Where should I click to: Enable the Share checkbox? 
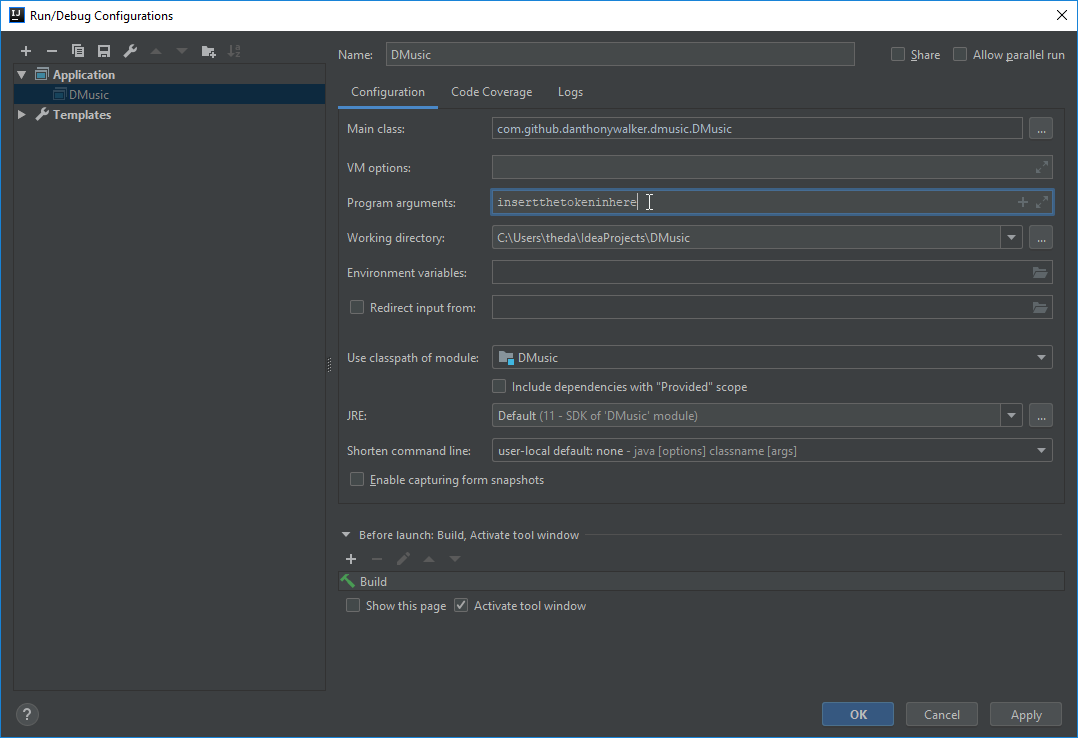(897, 54)
